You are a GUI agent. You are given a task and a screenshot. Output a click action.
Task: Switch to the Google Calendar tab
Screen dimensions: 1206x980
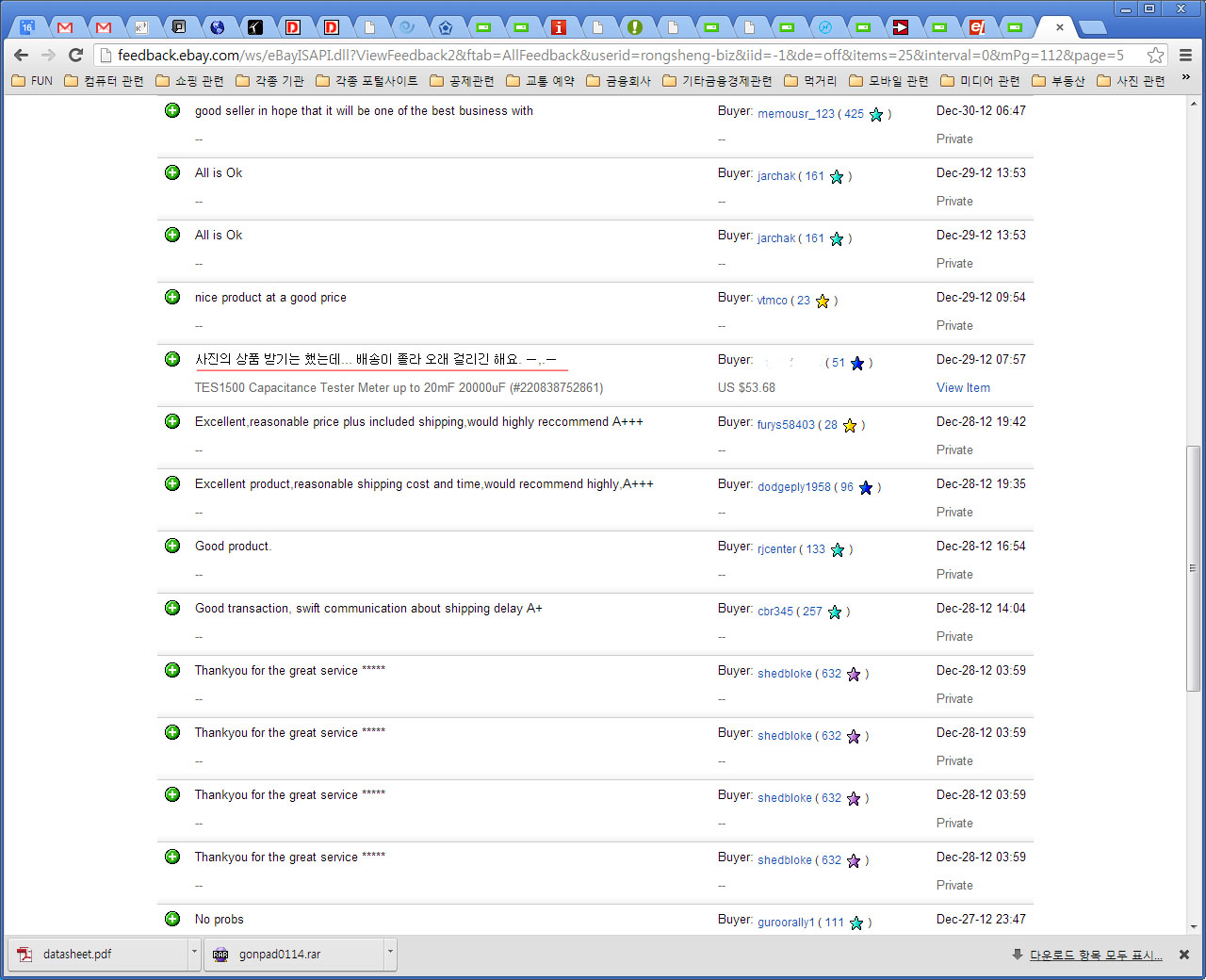tap(27, 27)
